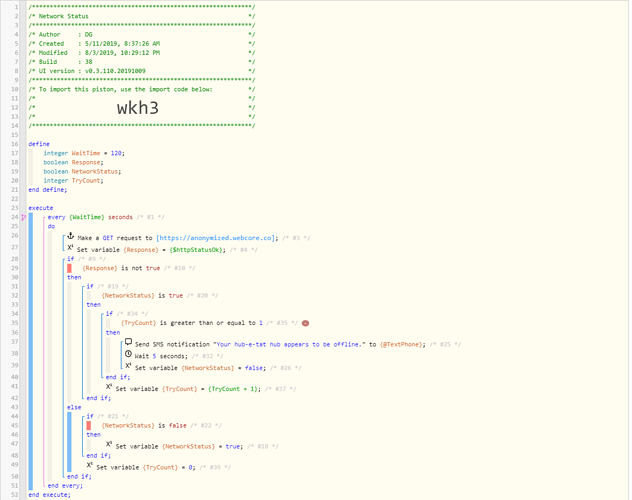Screen dimensions: 632x500
Task: Click the do keyword on line 25
Action: click(x=51, y=226)
